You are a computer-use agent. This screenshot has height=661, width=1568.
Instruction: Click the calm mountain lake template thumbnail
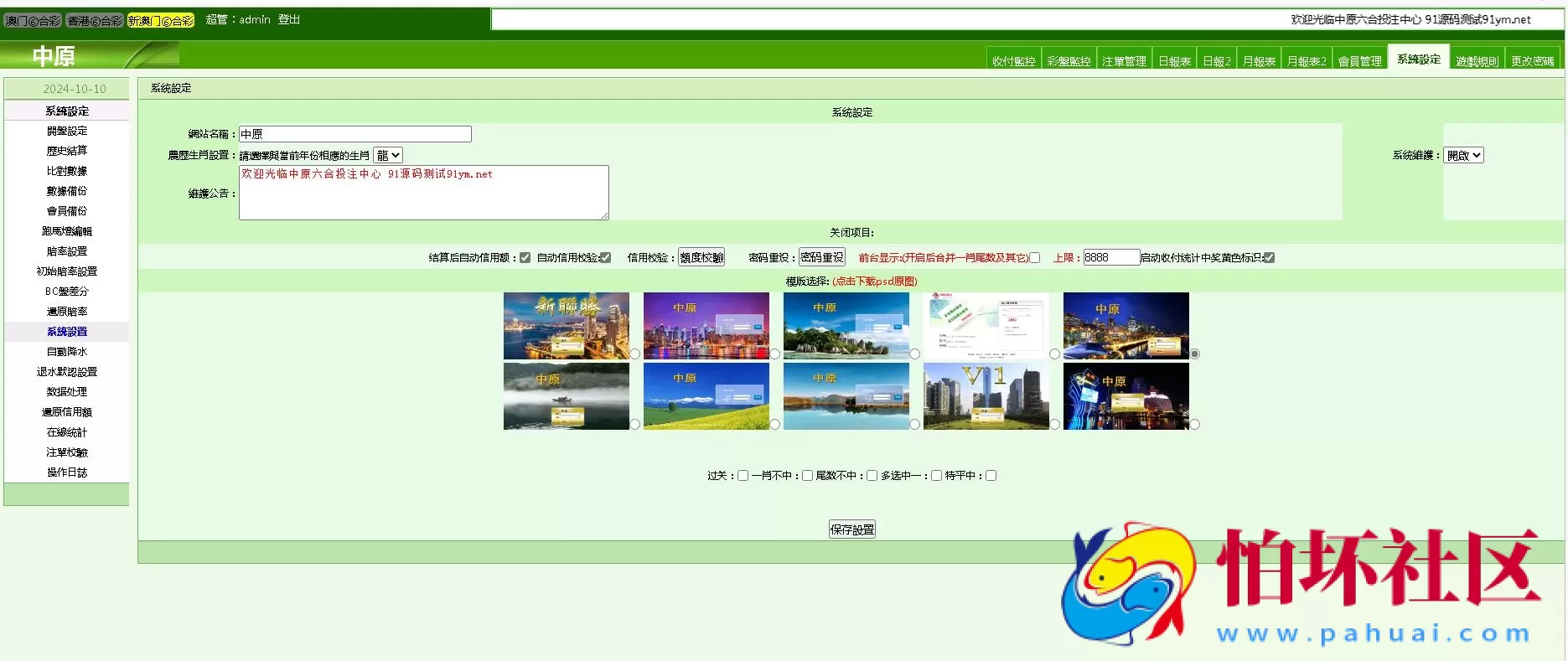click(x=846, y=396)
